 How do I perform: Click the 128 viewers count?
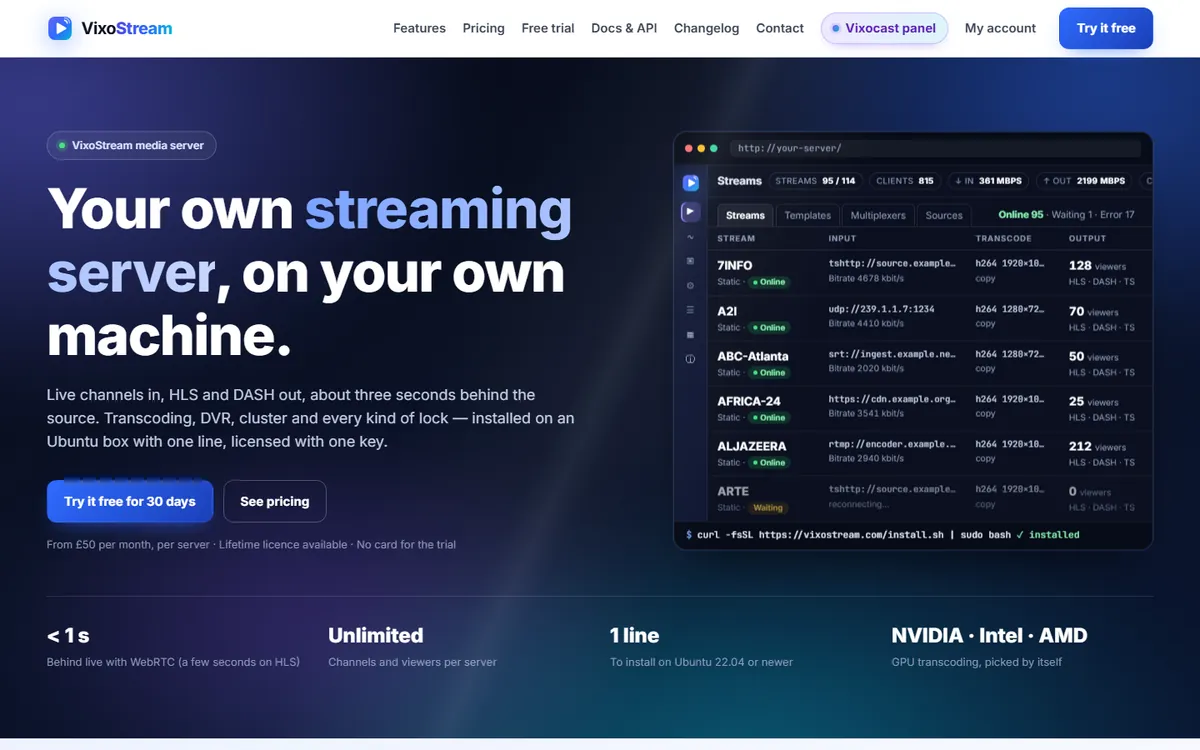point(1097,265)
